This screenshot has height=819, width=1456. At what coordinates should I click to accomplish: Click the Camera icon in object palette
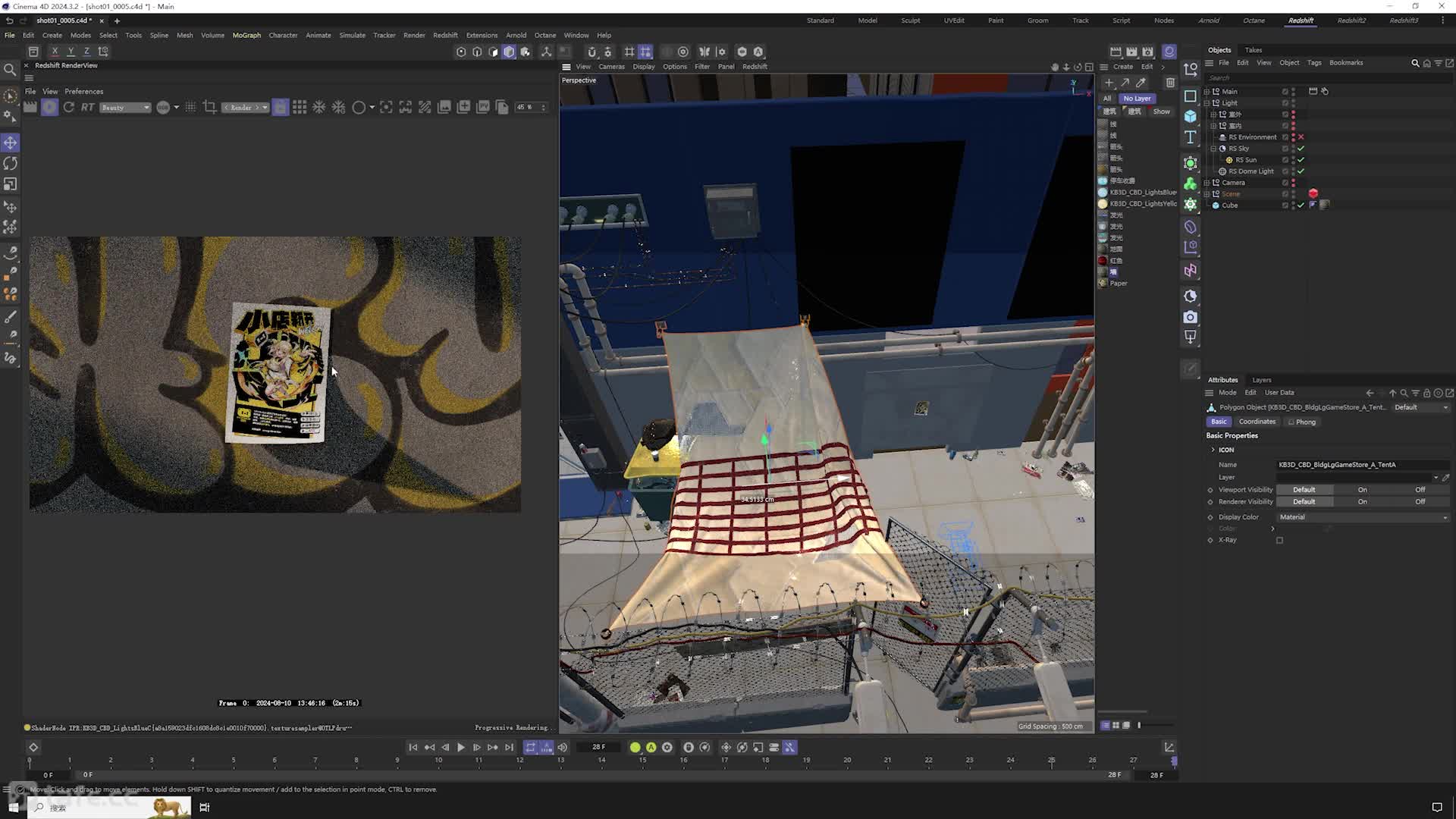1190,317
